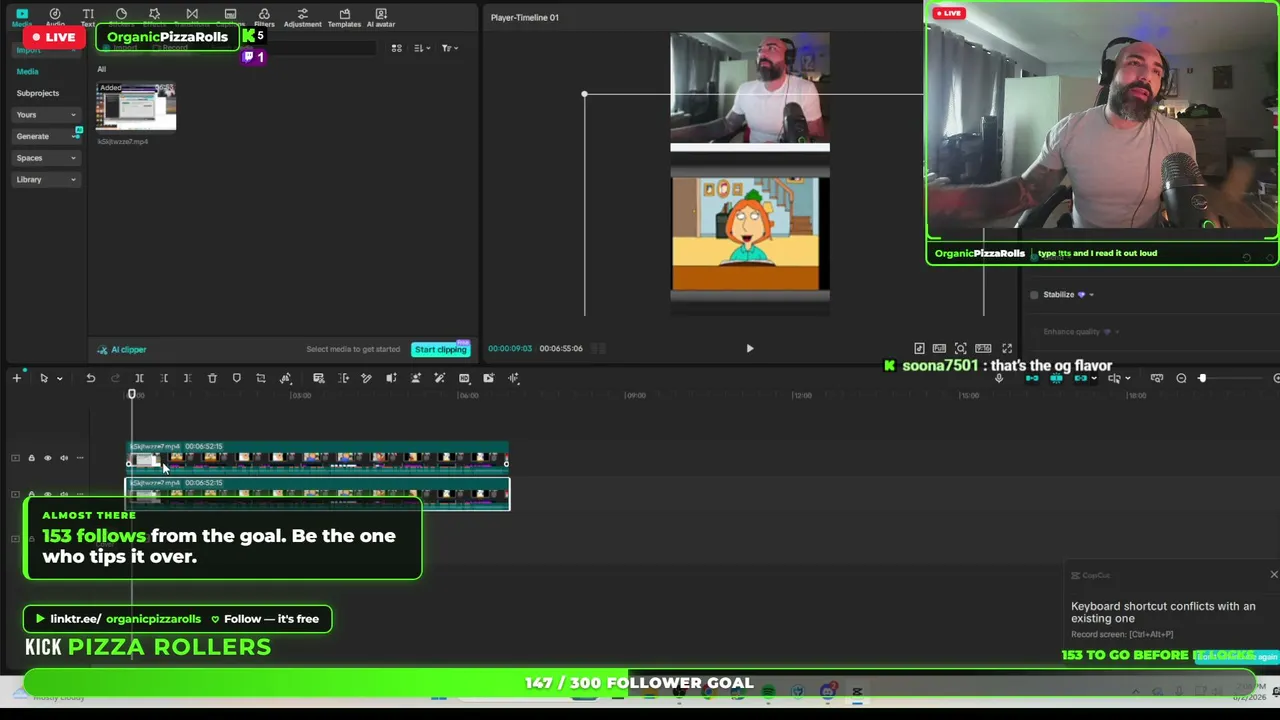Open the AI avatar panel
The height and width of the screenshot is (720, 1280).
click(x=381, y=18)
